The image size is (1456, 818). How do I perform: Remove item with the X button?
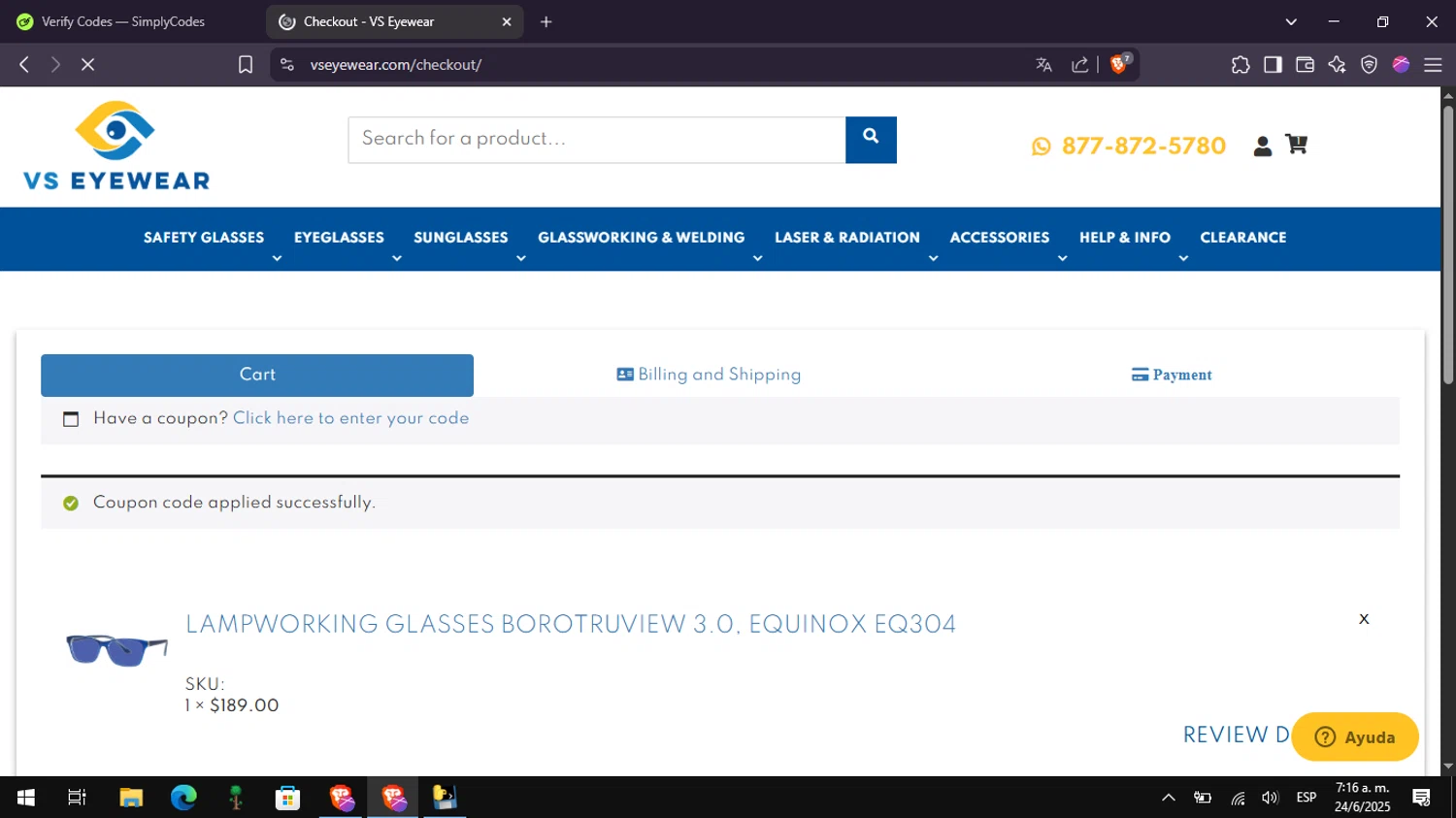1364,619
